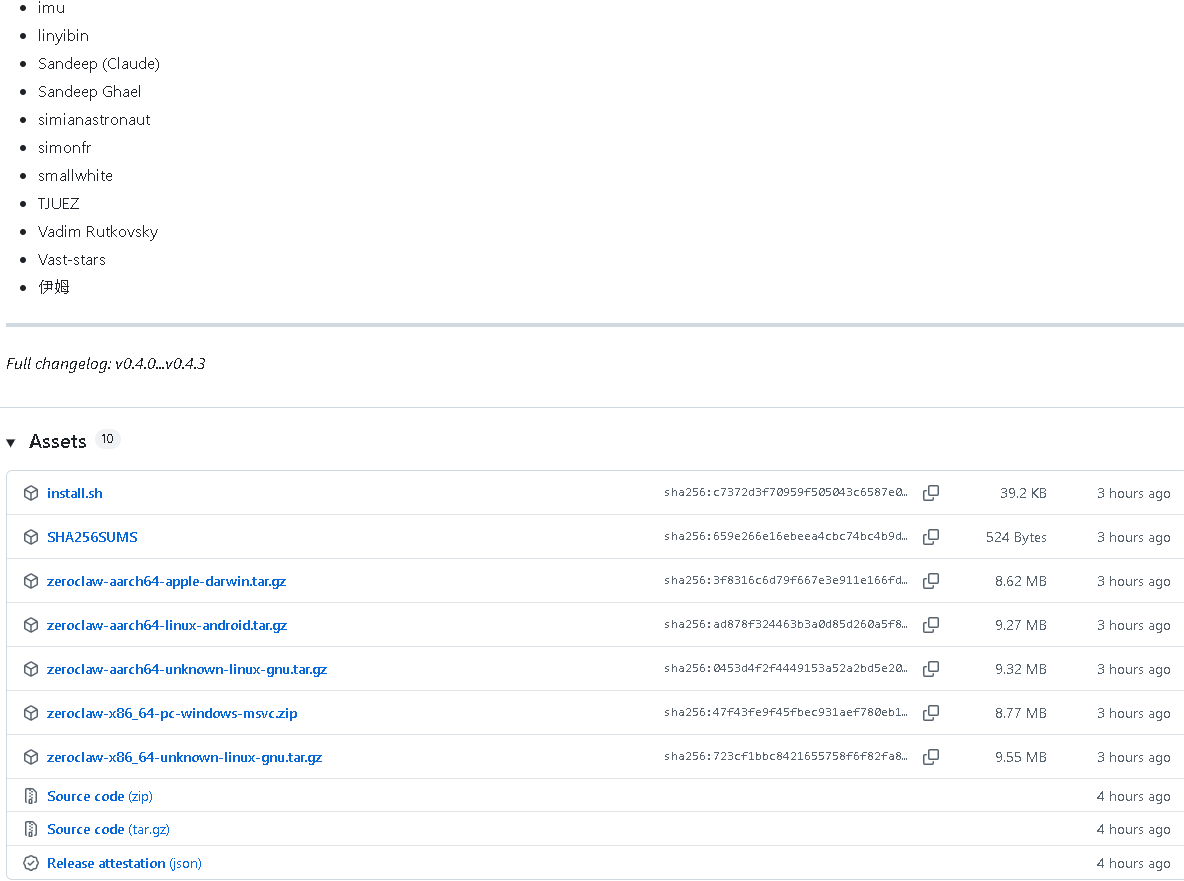Download install.sh asset
Image resolution: width=1184 pixels, height=881 pixels.
[x=75, y=493]
